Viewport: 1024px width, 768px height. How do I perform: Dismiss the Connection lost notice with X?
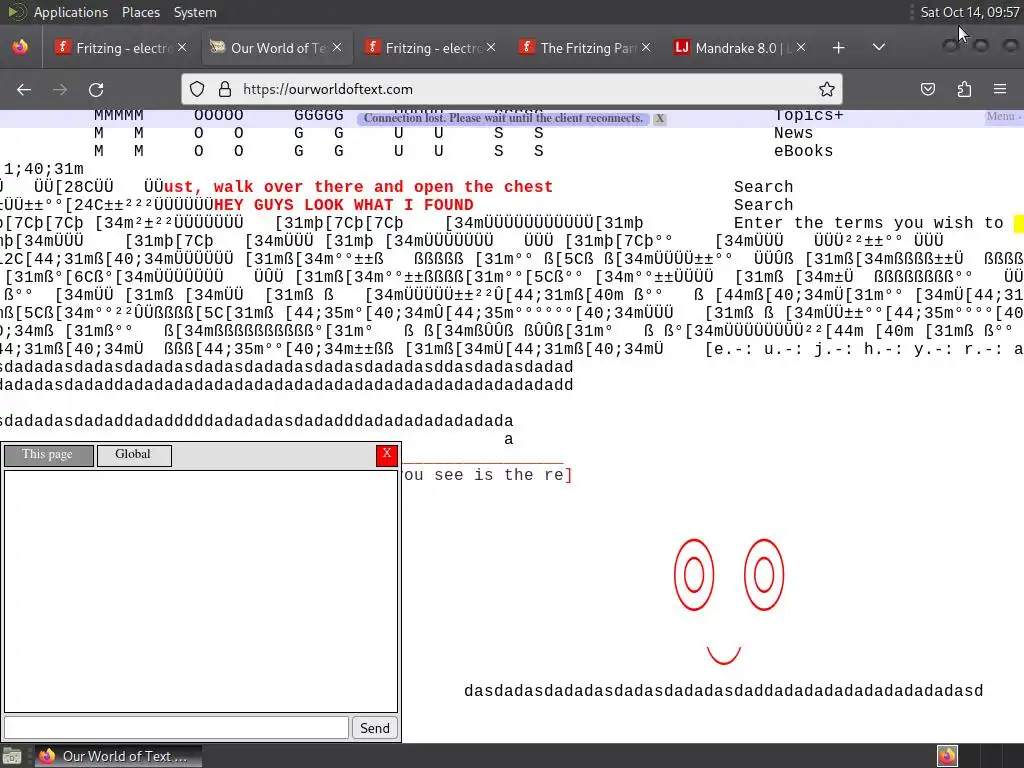coord(660,119)
